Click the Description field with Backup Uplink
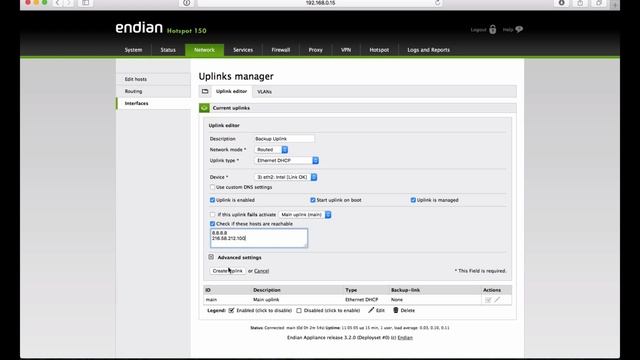This screenshot has height=360, width=640. pos(284,139)
